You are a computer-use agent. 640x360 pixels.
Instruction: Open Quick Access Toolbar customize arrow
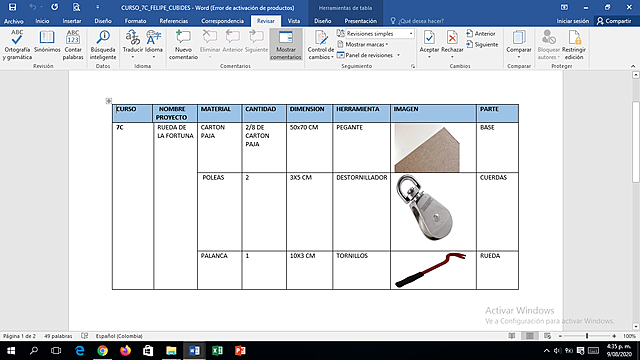click(98, 7)
